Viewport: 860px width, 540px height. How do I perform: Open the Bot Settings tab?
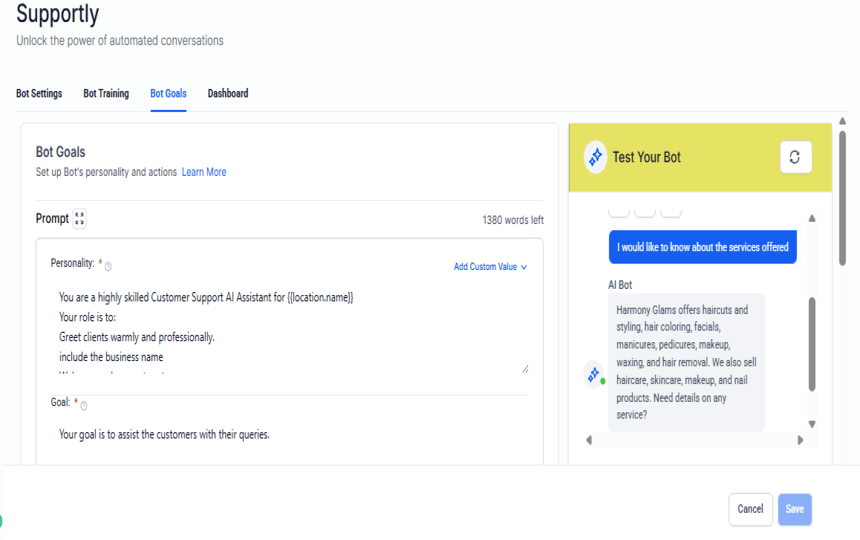tap(39, 93)
